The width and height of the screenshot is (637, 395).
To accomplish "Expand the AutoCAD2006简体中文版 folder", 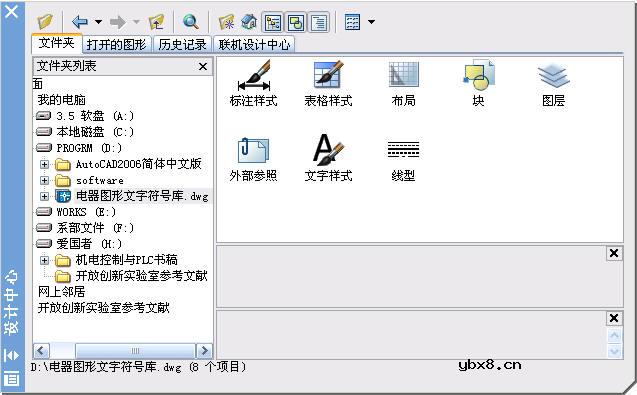I will click(x=44, y=164).
